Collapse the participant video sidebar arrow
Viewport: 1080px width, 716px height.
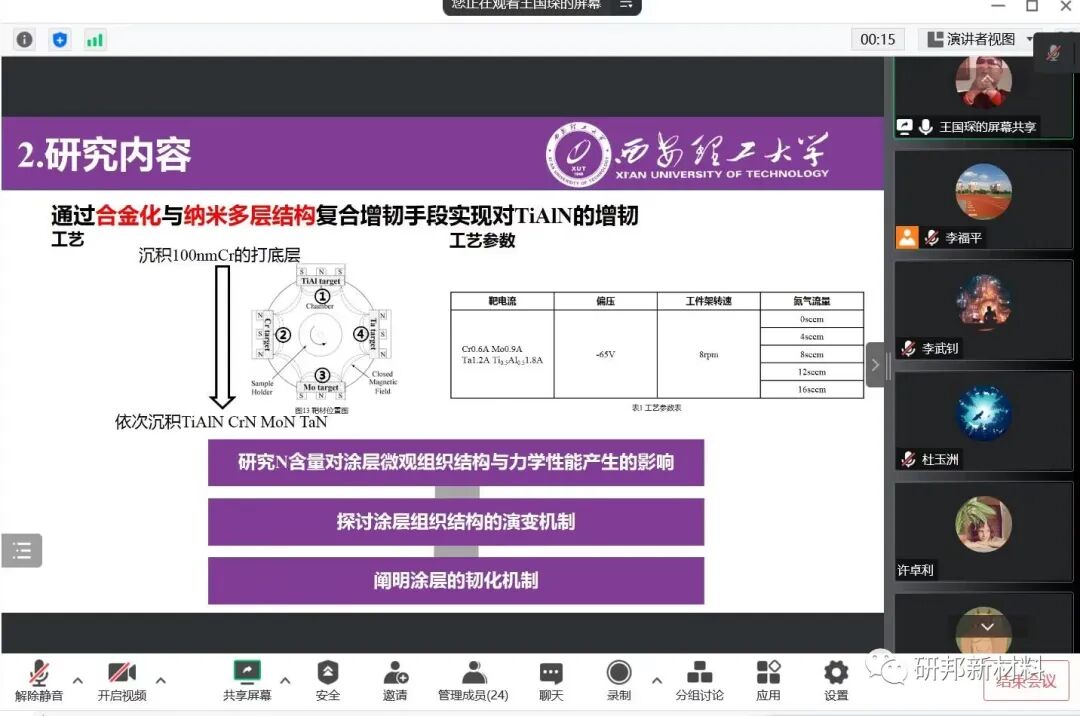pyautogui.click(x=875, y=365)
